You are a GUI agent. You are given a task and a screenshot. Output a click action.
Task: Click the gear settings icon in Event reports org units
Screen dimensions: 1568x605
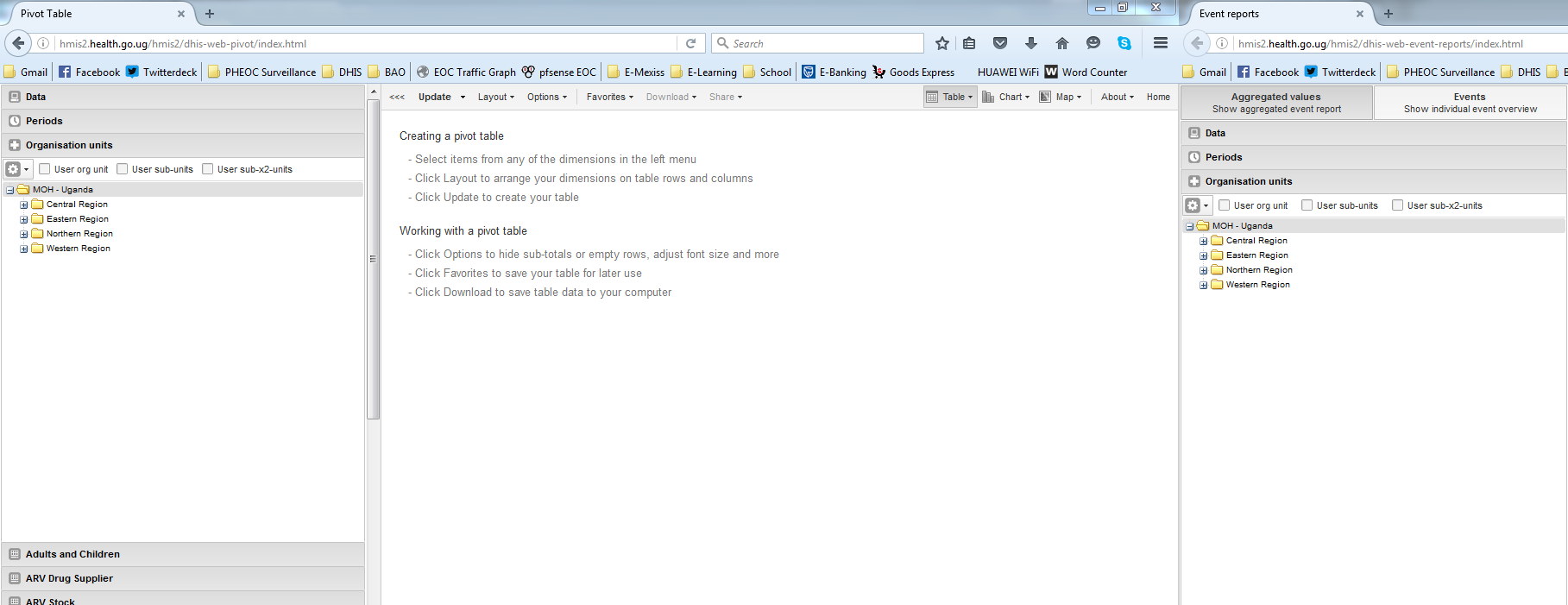(1197, 205)
